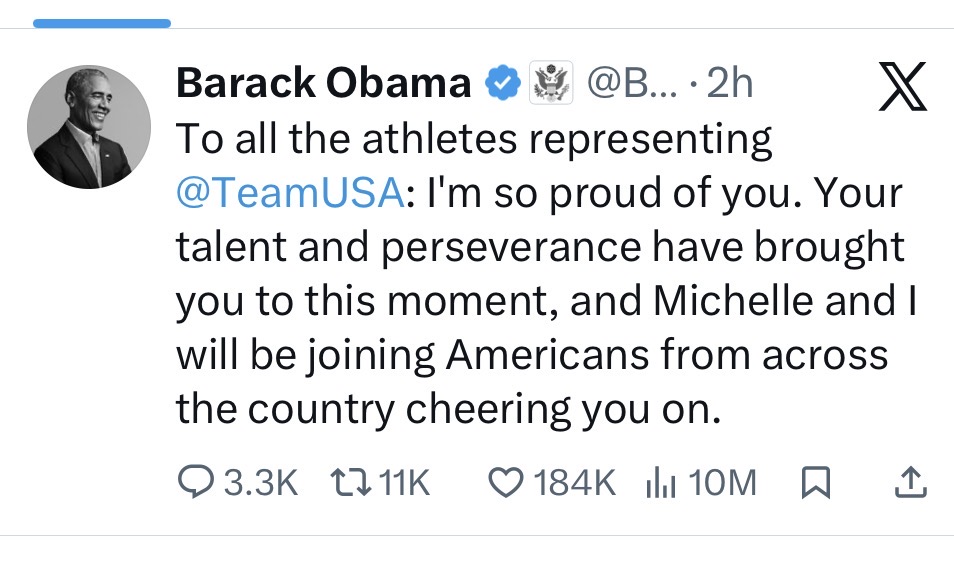Click the 10M views count

click(x=723, y=484)
